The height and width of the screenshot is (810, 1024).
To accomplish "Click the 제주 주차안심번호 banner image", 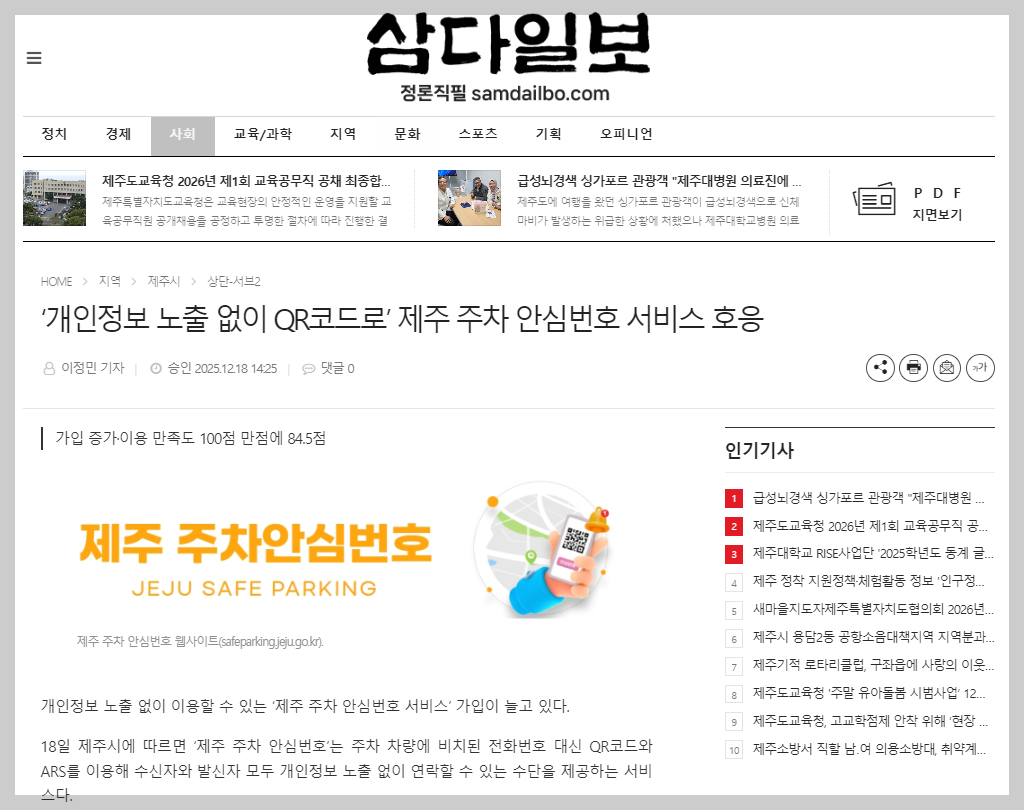I will (x=347, y=549).
